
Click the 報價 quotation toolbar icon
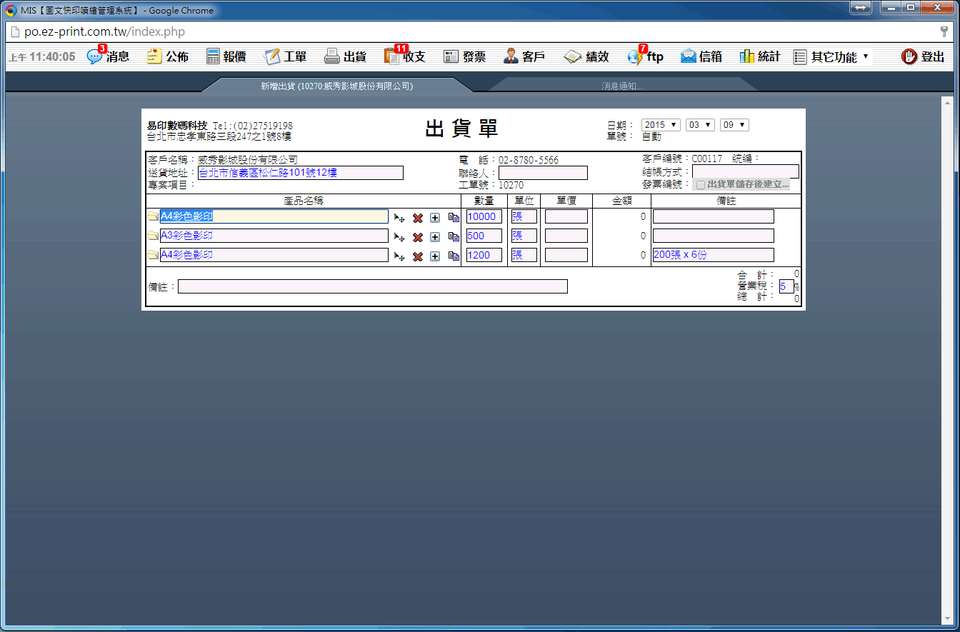click(x=226, y=57)
